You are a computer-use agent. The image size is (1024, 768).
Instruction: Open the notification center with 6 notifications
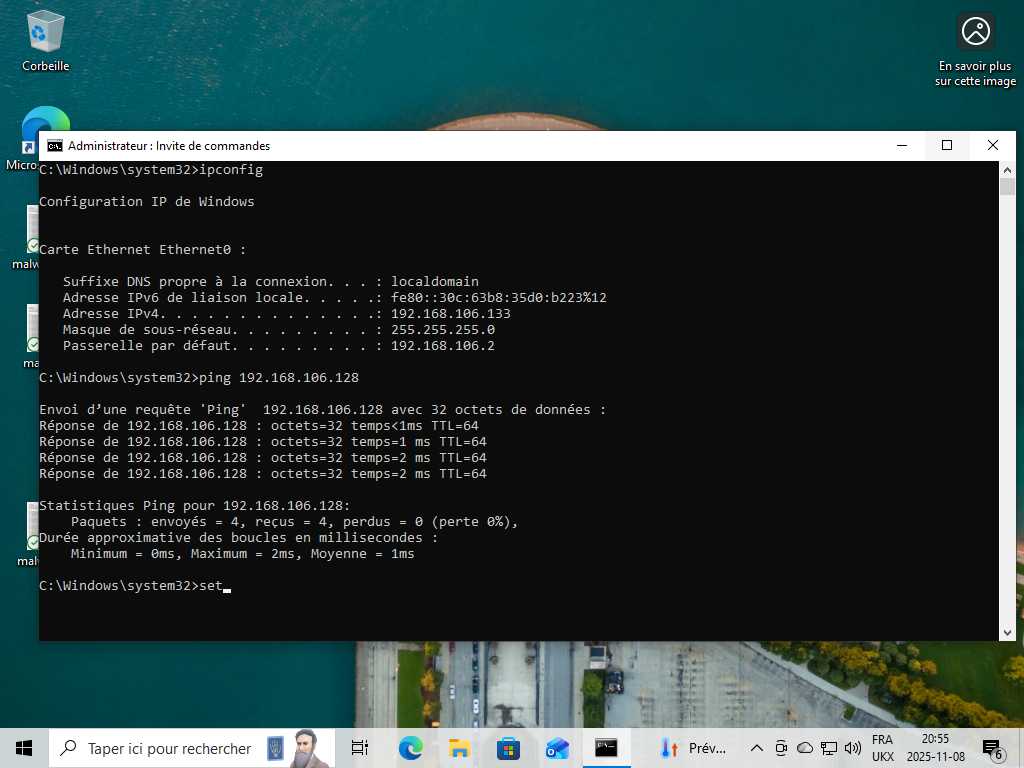992,748
